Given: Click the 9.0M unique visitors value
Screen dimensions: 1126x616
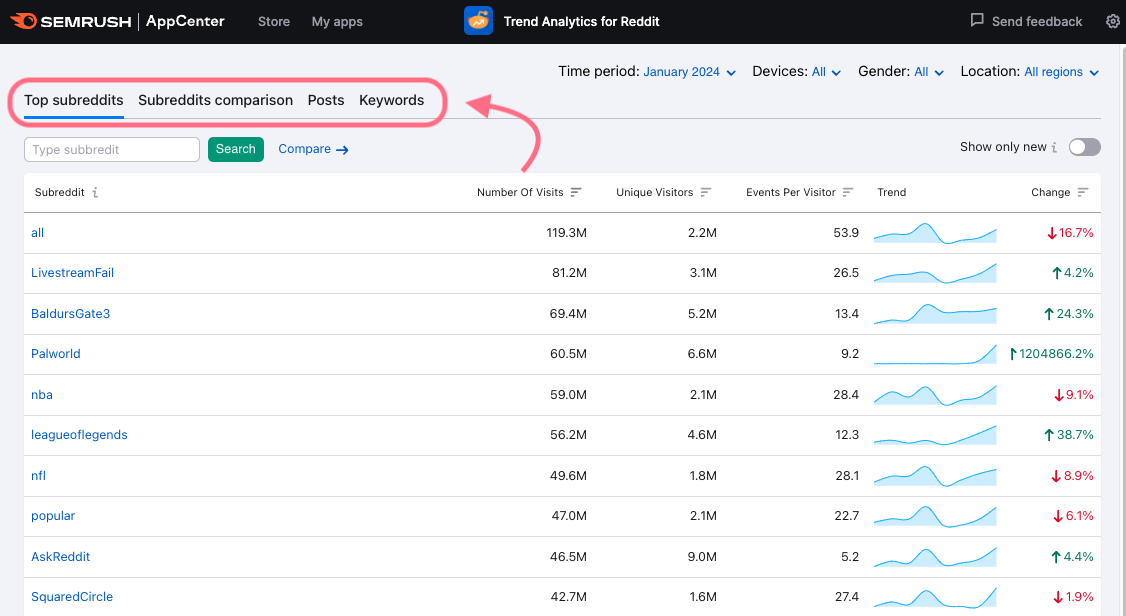Looking at the screenshot, I should coord(702,556).
